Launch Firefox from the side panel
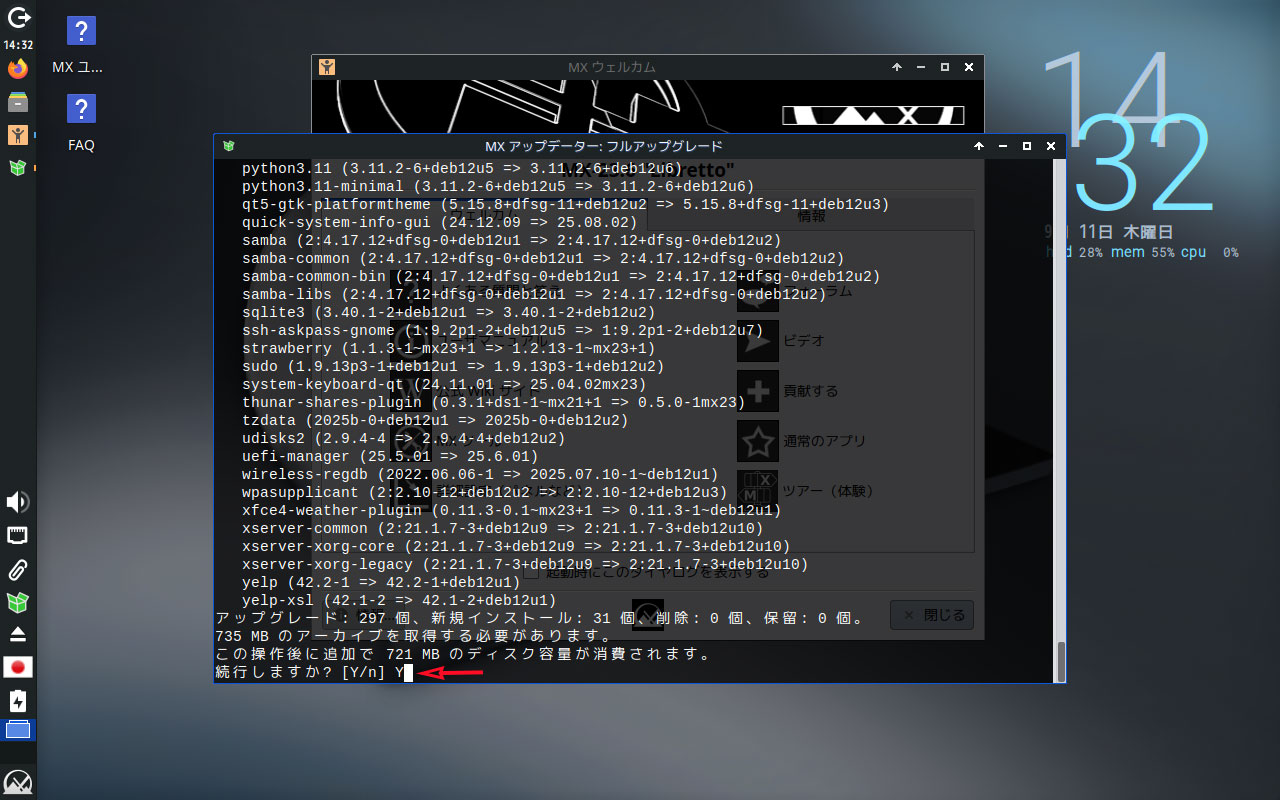 point(18,69)
